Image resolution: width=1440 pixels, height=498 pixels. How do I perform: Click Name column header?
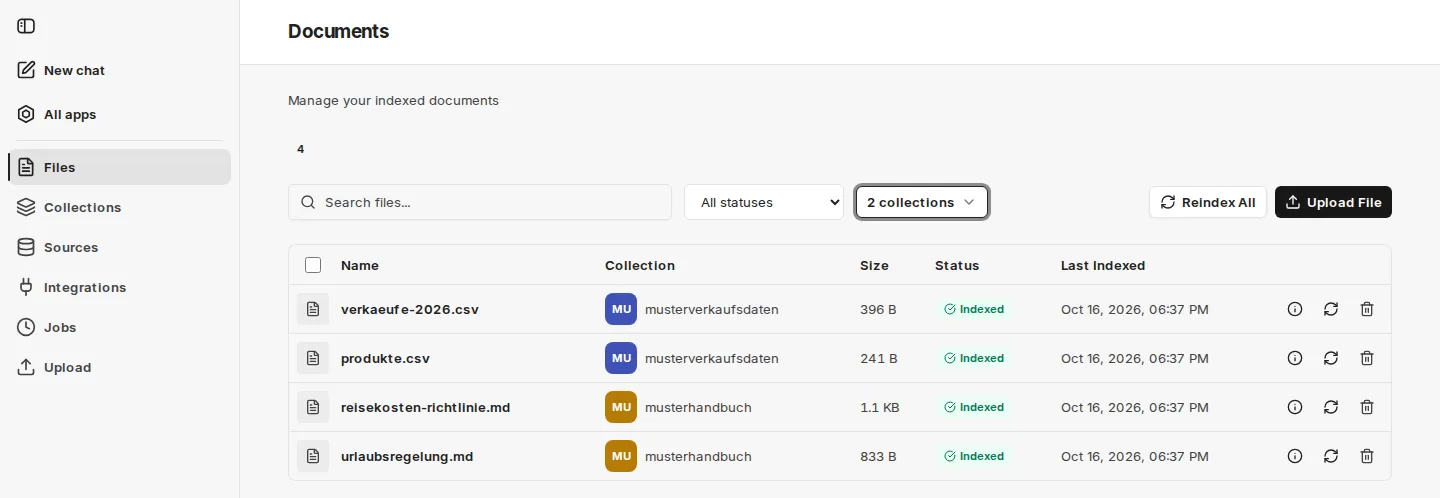360,265
